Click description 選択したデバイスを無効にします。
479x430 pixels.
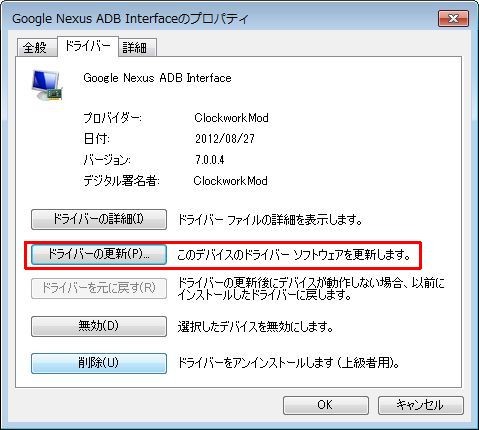click(x=256, y=327)
